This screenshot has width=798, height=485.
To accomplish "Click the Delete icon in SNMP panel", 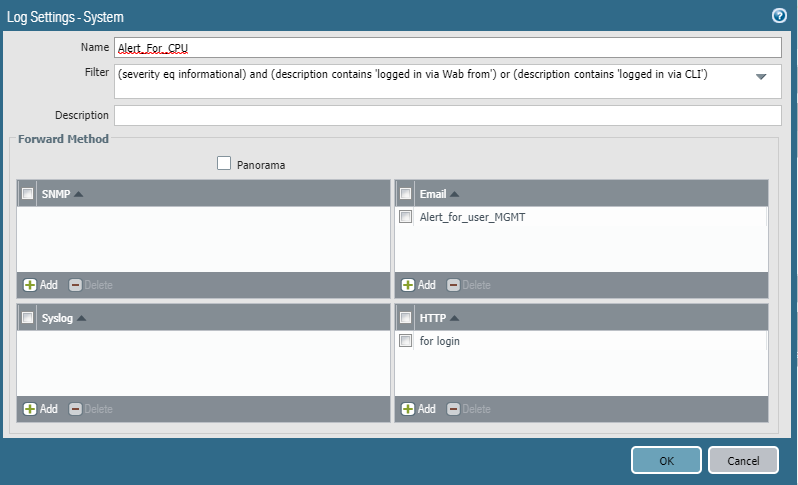I will point(75,285).
